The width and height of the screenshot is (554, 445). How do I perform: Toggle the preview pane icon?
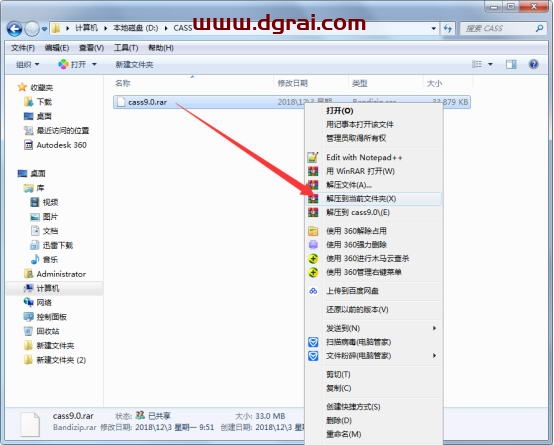[x=511, y=64]
